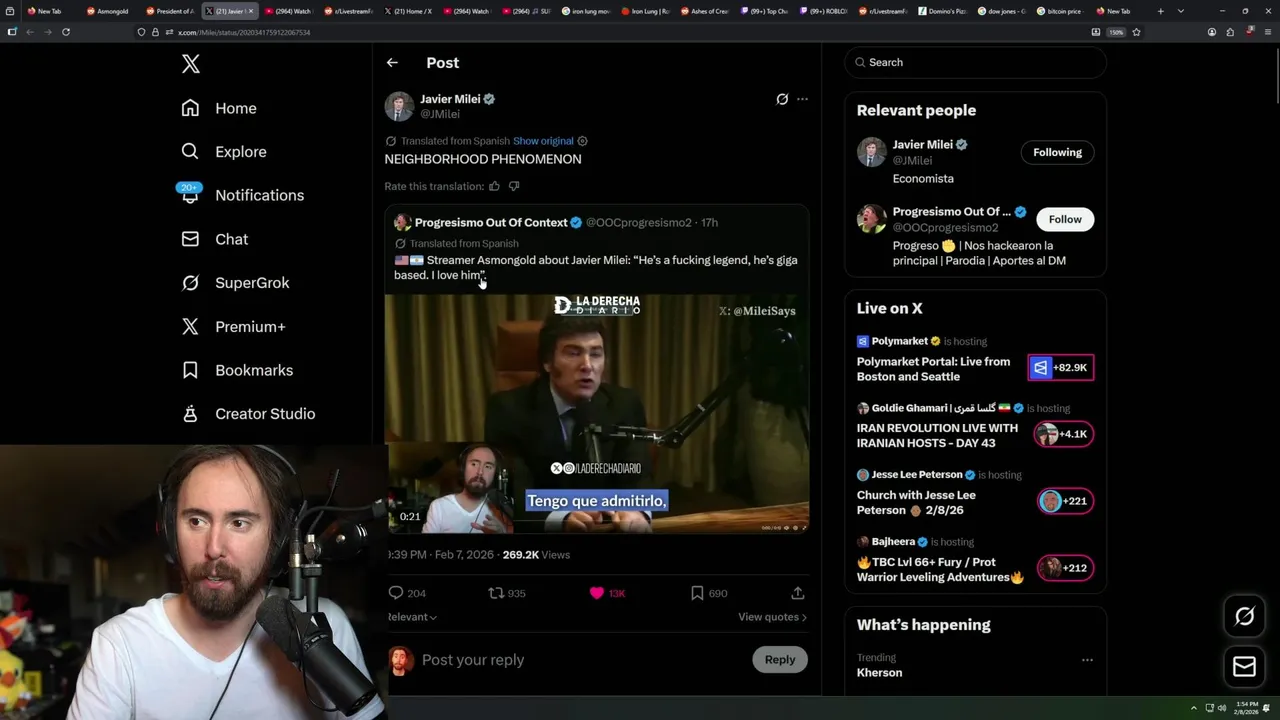Open Javier Milei's profile avatar on the post
Viewport: 1280px width, 720px height.
pyautogui.click(x=399, y=106)
